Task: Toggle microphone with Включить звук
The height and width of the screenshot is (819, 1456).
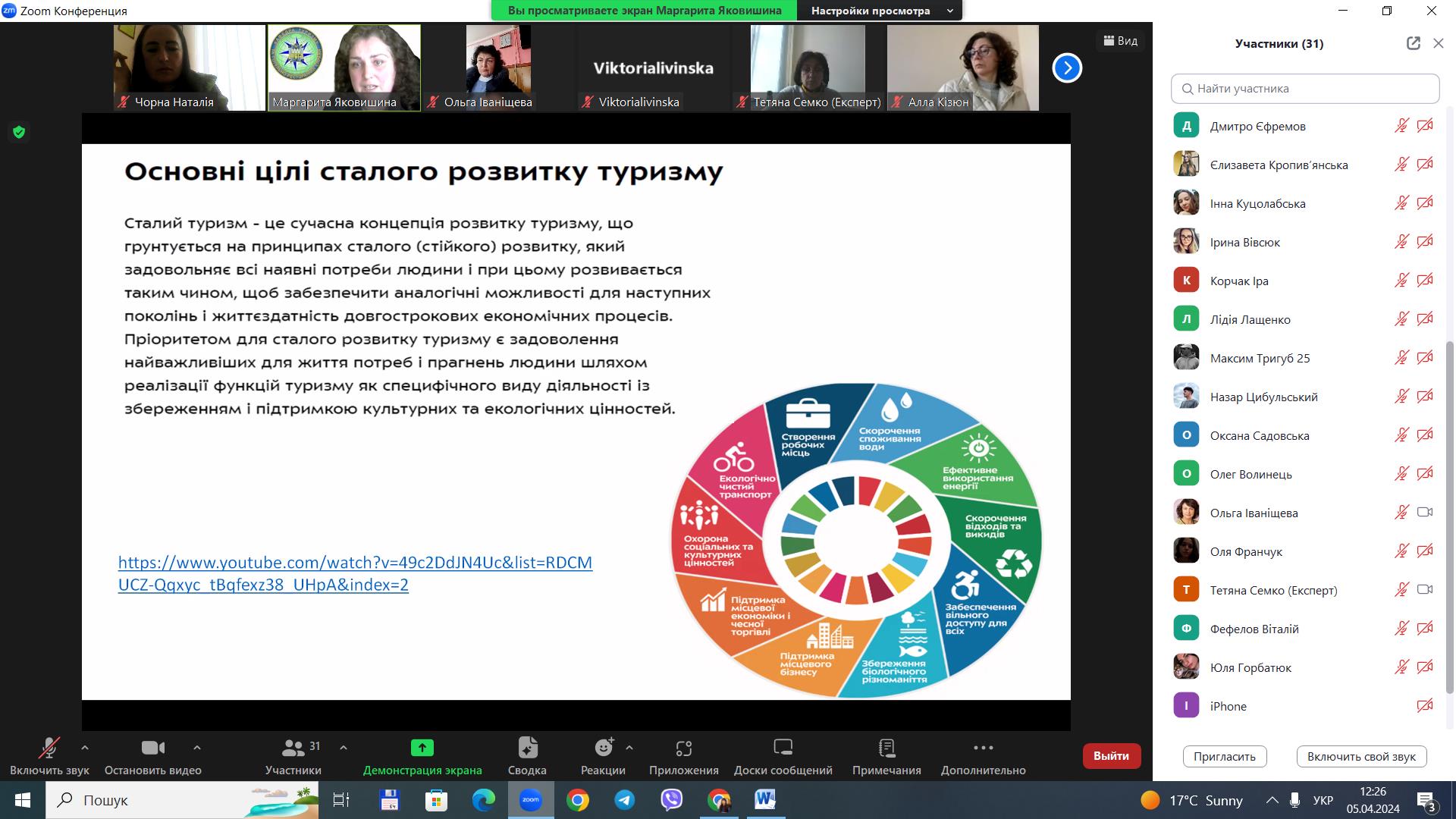Action: pos(49,748)
